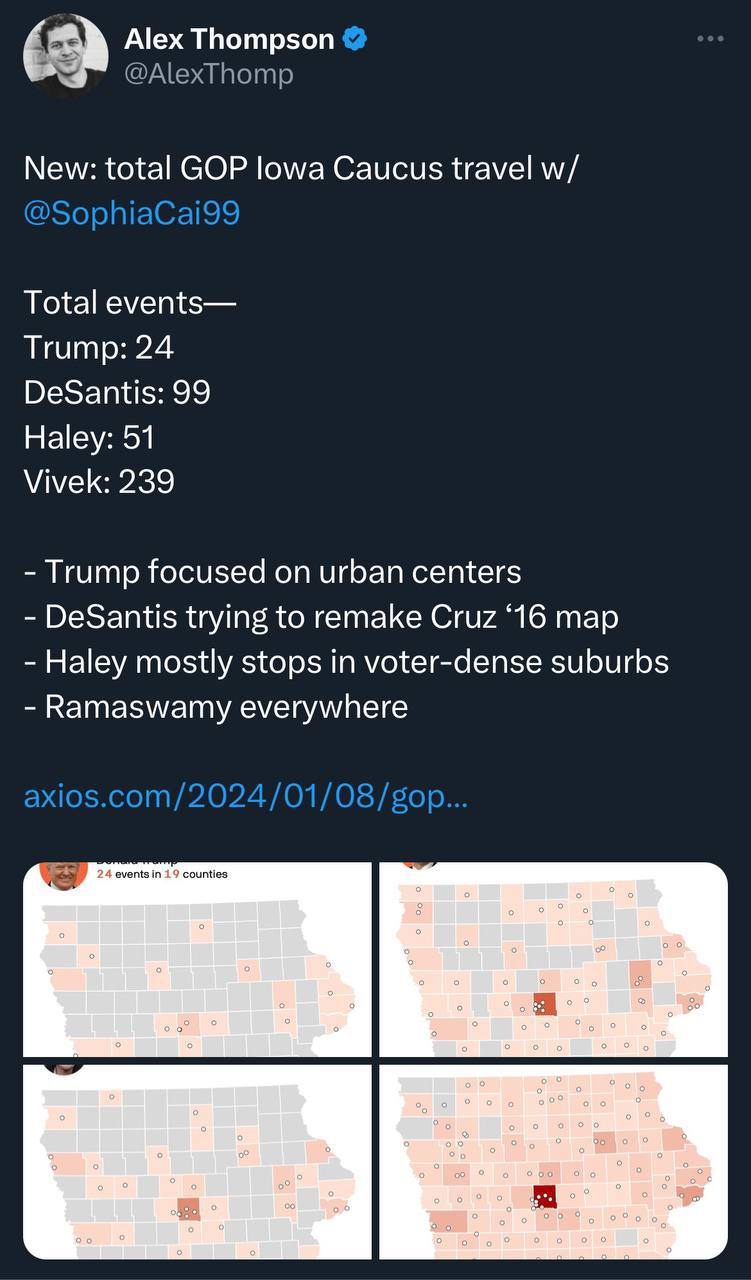Click the dark red county in bottom-right map

[545, 1196]
